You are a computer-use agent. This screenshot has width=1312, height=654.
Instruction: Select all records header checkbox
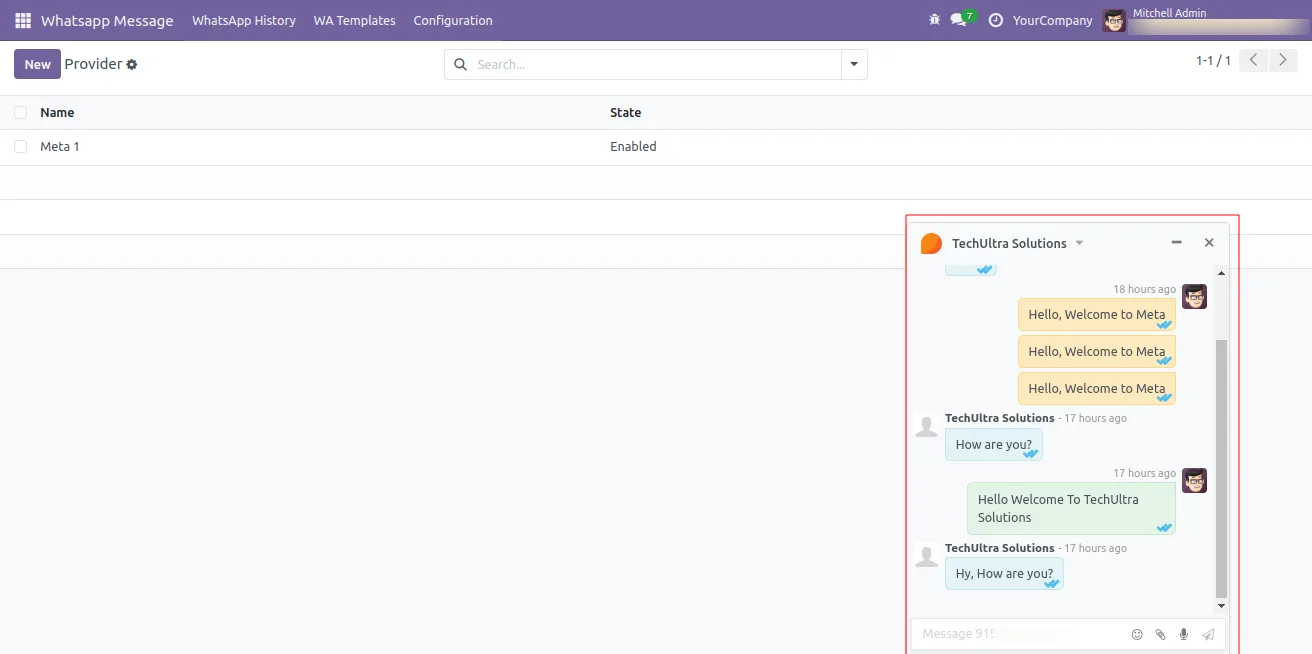pyautogui.click(x=21, y=113)
